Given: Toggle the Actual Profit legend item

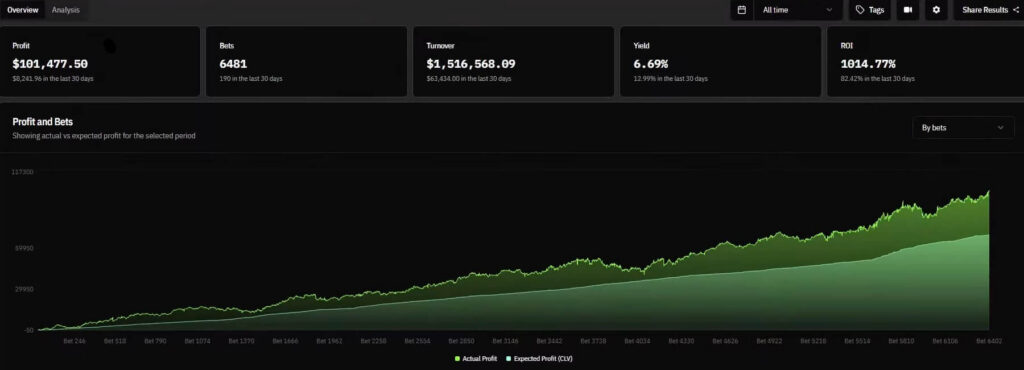Looking at the screenshot, I should (476, 358).
